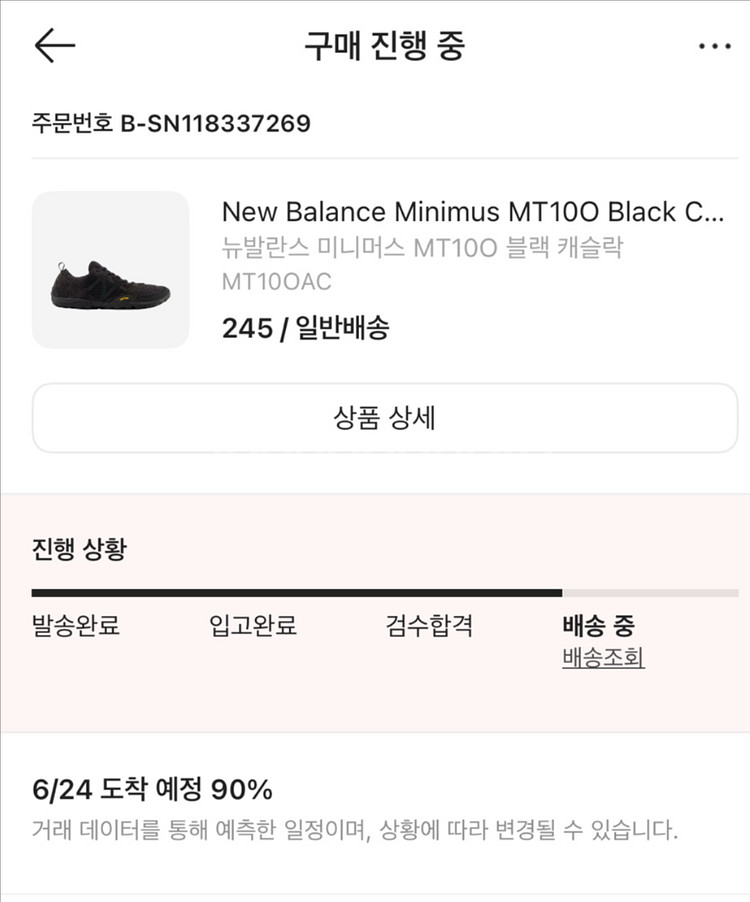This screenshot has width=750, height=902.
Task: Select the New Balance Minimus product title
Action: click(472, 212)
